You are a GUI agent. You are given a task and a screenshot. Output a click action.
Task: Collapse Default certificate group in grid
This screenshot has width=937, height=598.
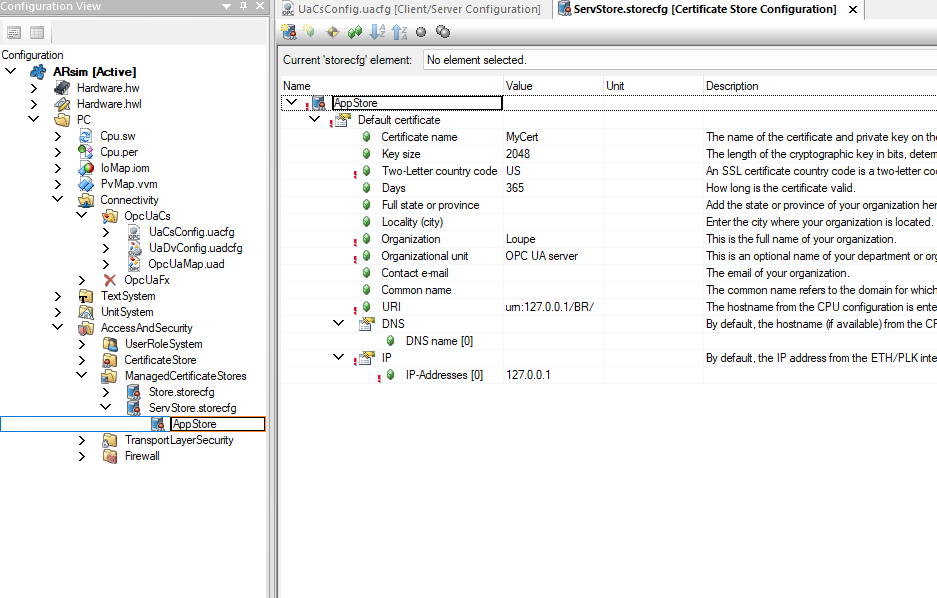[x=314, y=119]
